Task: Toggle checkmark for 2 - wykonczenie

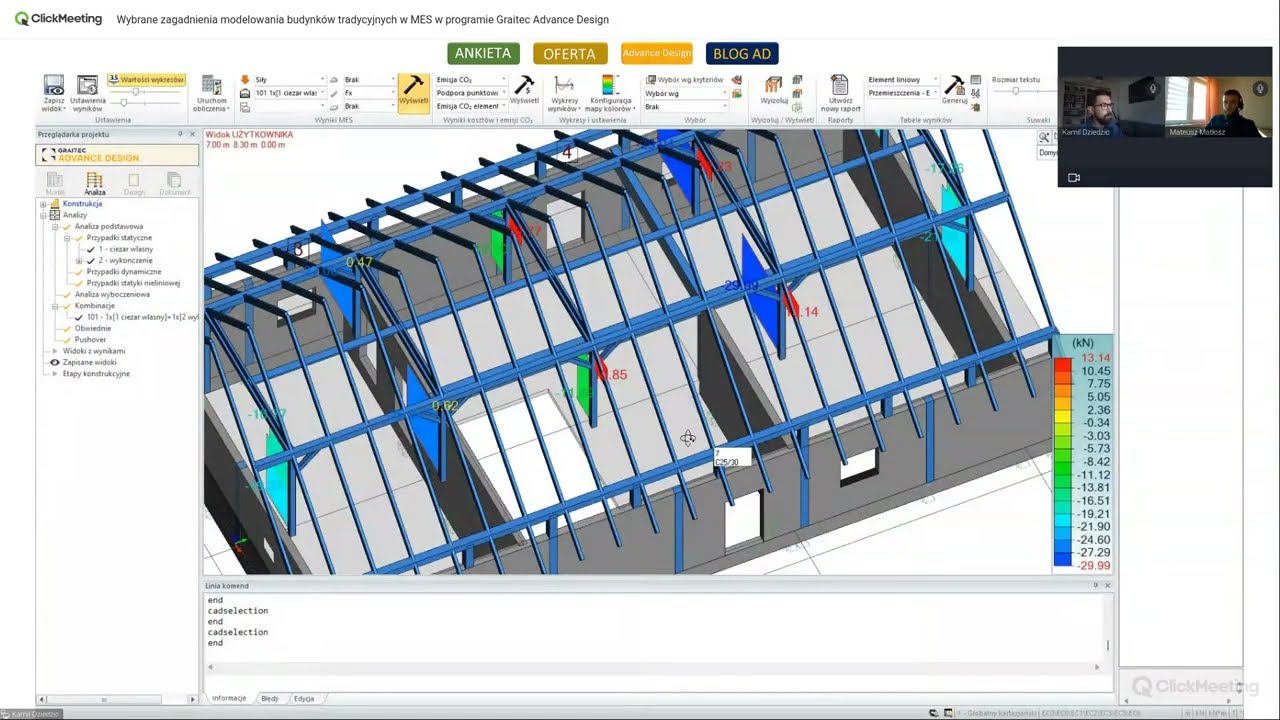Action: pyautogui.click(x=90, y=261)
